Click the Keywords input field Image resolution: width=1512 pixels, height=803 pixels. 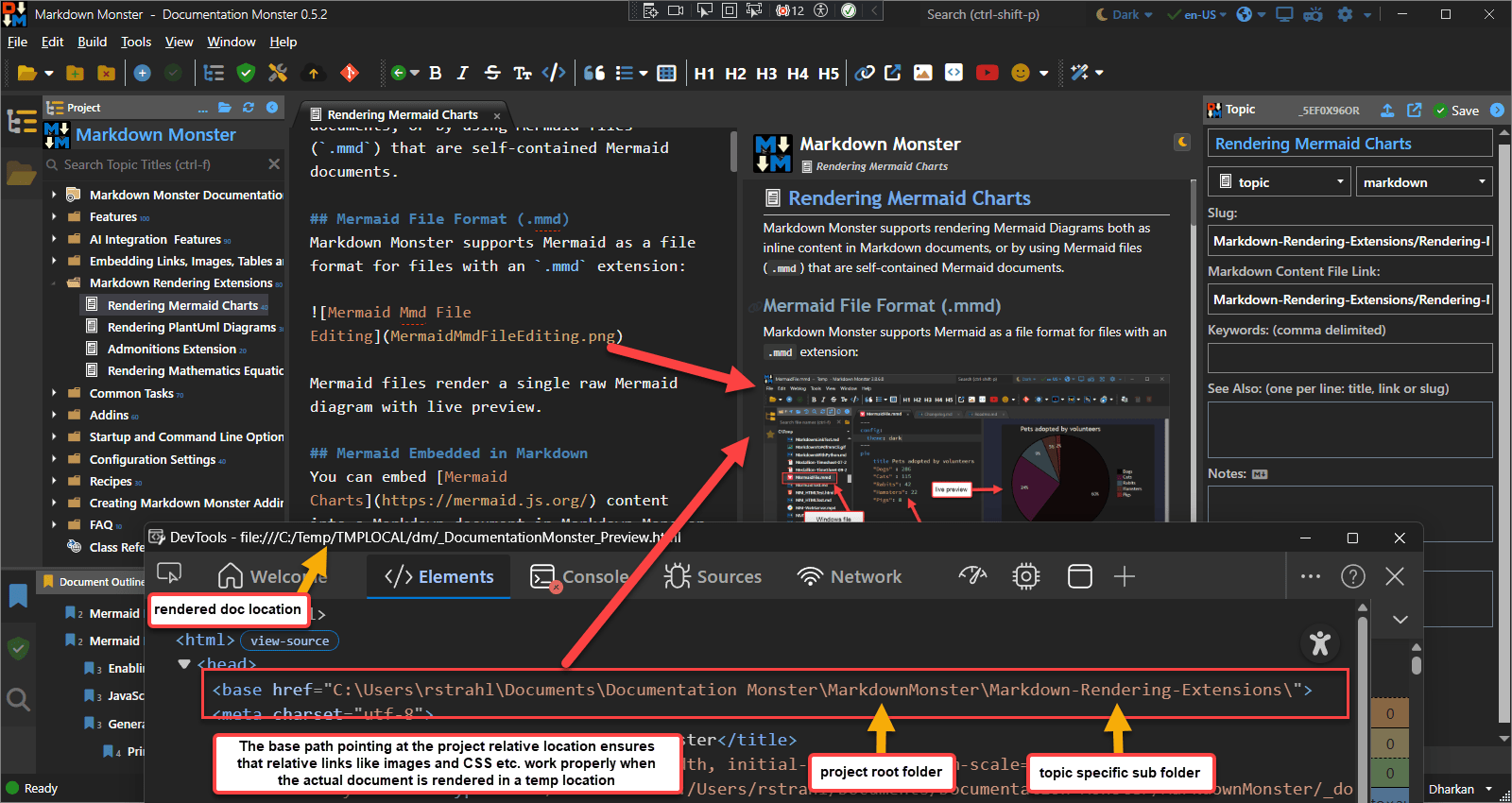coord(1349,358)
